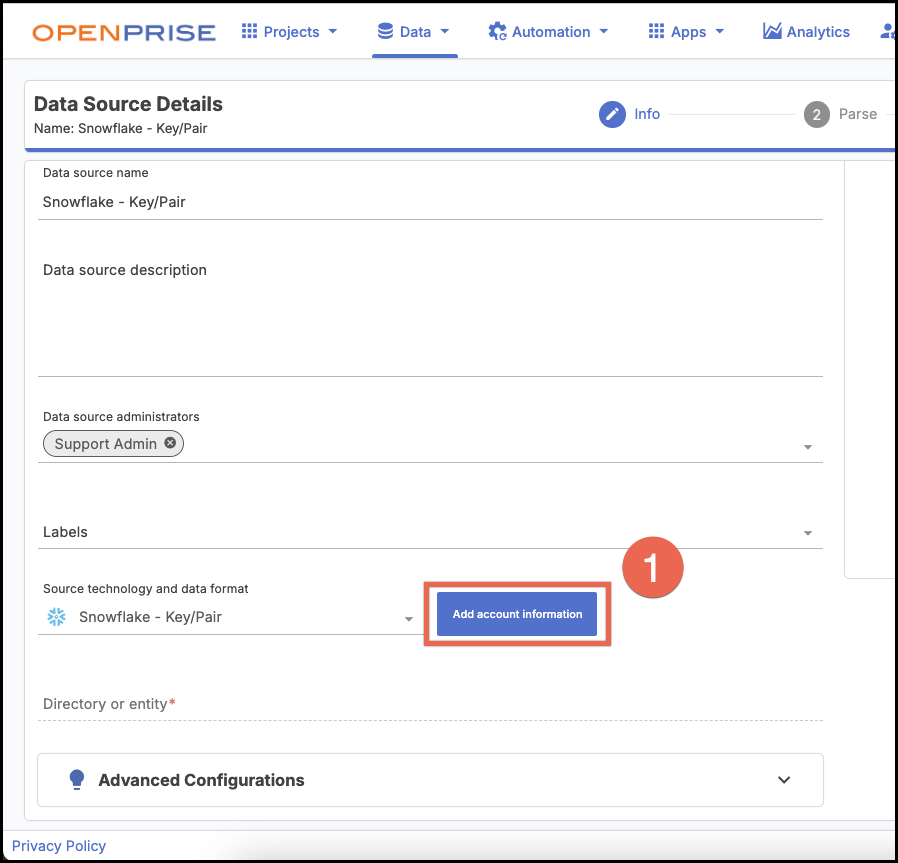Click the Advanced Configurations lightbulb icon

[77, 780]
